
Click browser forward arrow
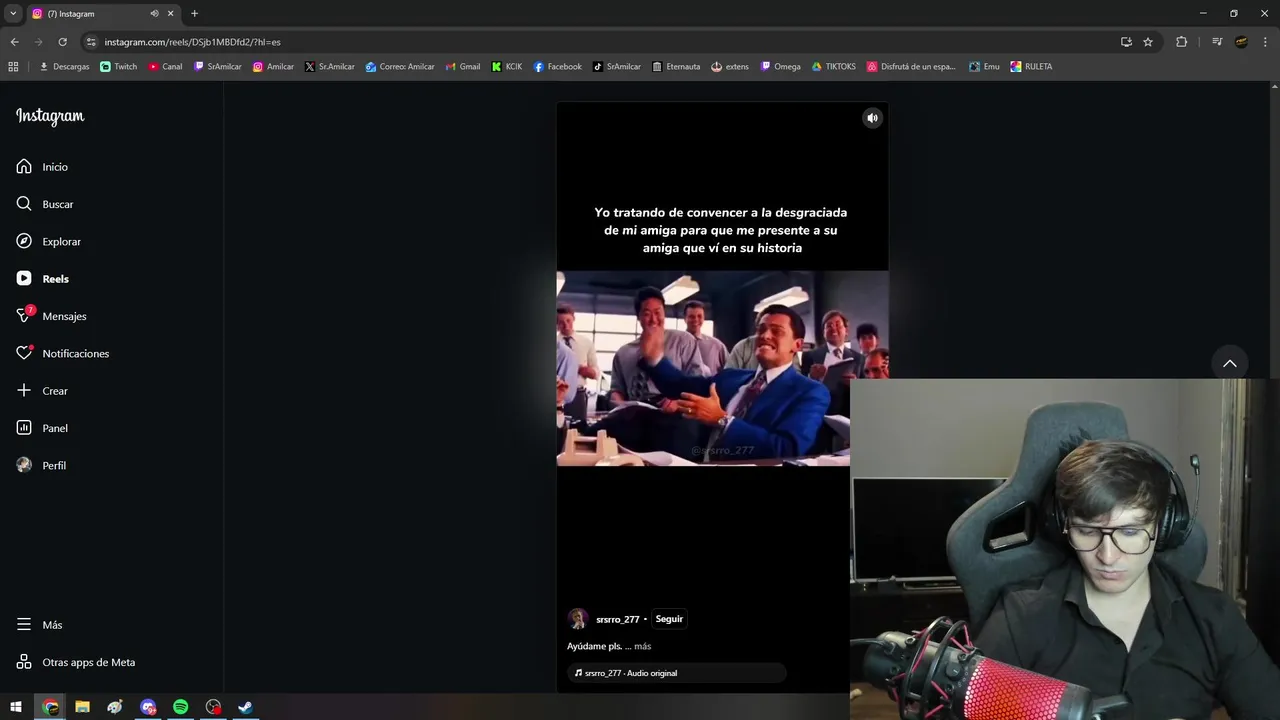click(x=38, y=42)
